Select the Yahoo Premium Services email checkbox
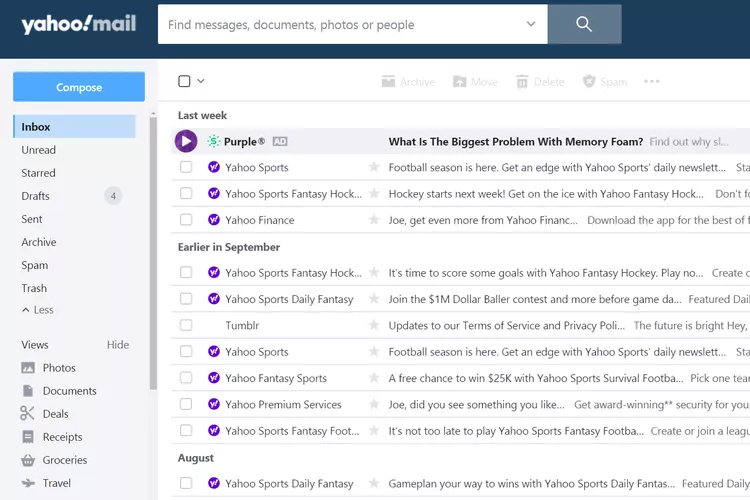This screenshot has height=500, width=750. [186, 405]
